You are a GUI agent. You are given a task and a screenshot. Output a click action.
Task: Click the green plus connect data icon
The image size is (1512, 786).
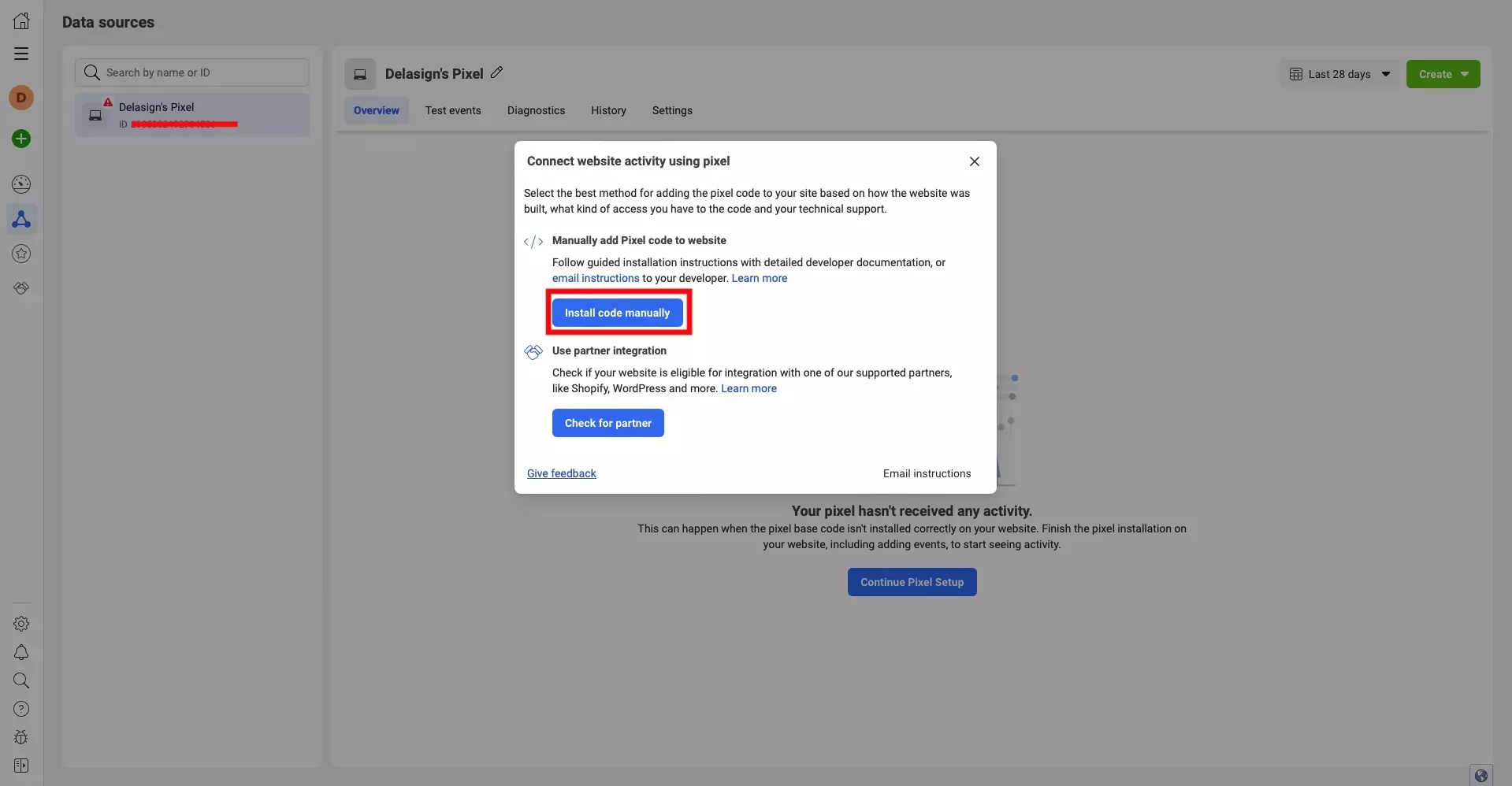coord(21,139)
